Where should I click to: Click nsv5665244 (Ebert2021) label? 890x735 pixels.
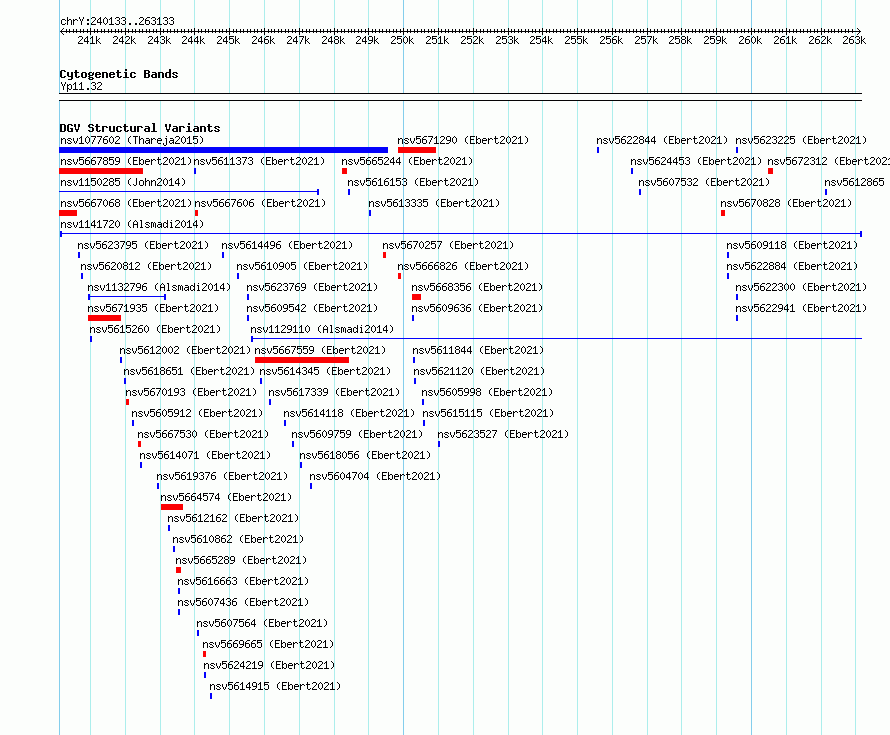click(407, 161)
